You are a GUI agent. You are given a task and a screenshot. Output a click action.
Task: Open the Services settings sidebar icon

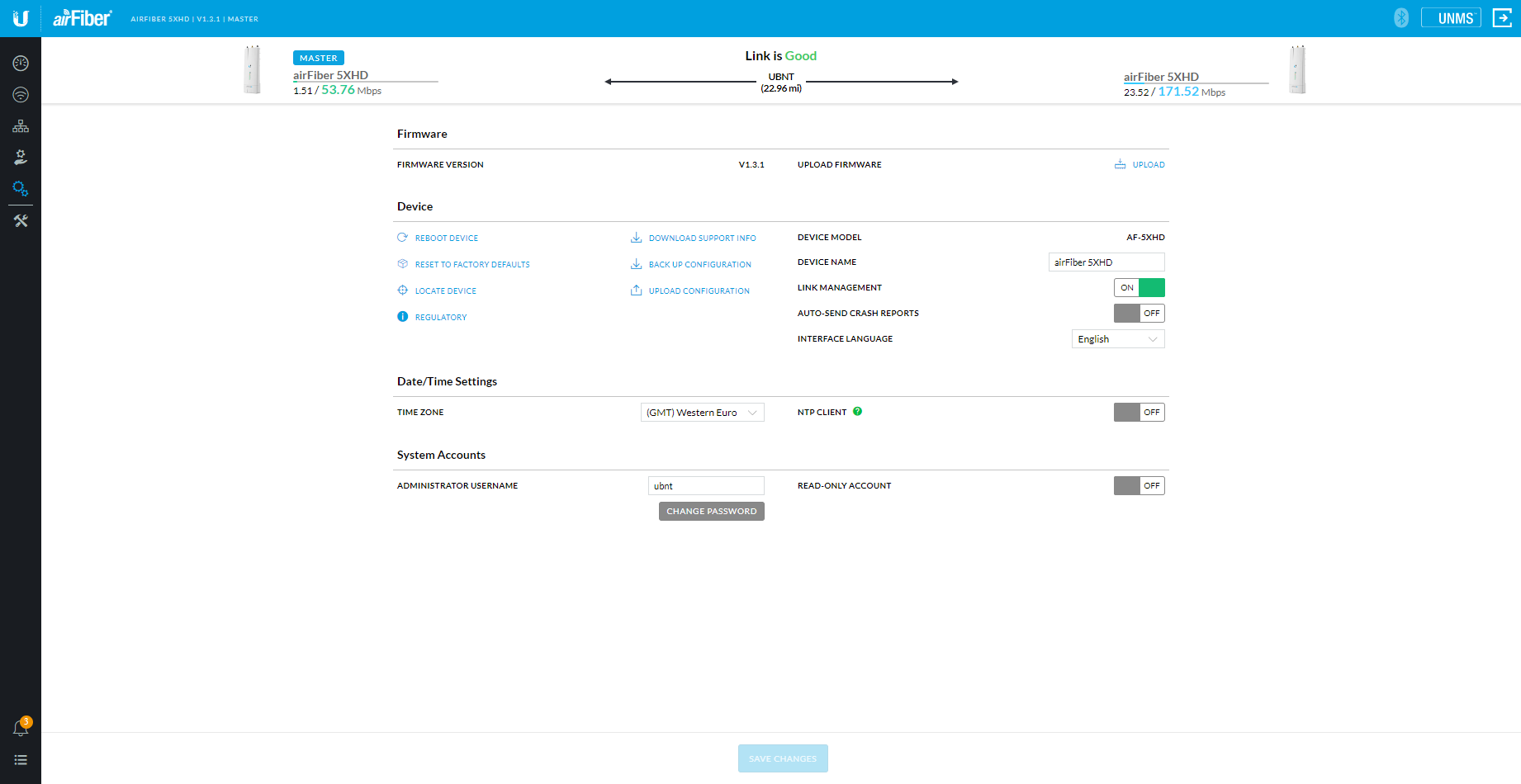tap(21, 157)
